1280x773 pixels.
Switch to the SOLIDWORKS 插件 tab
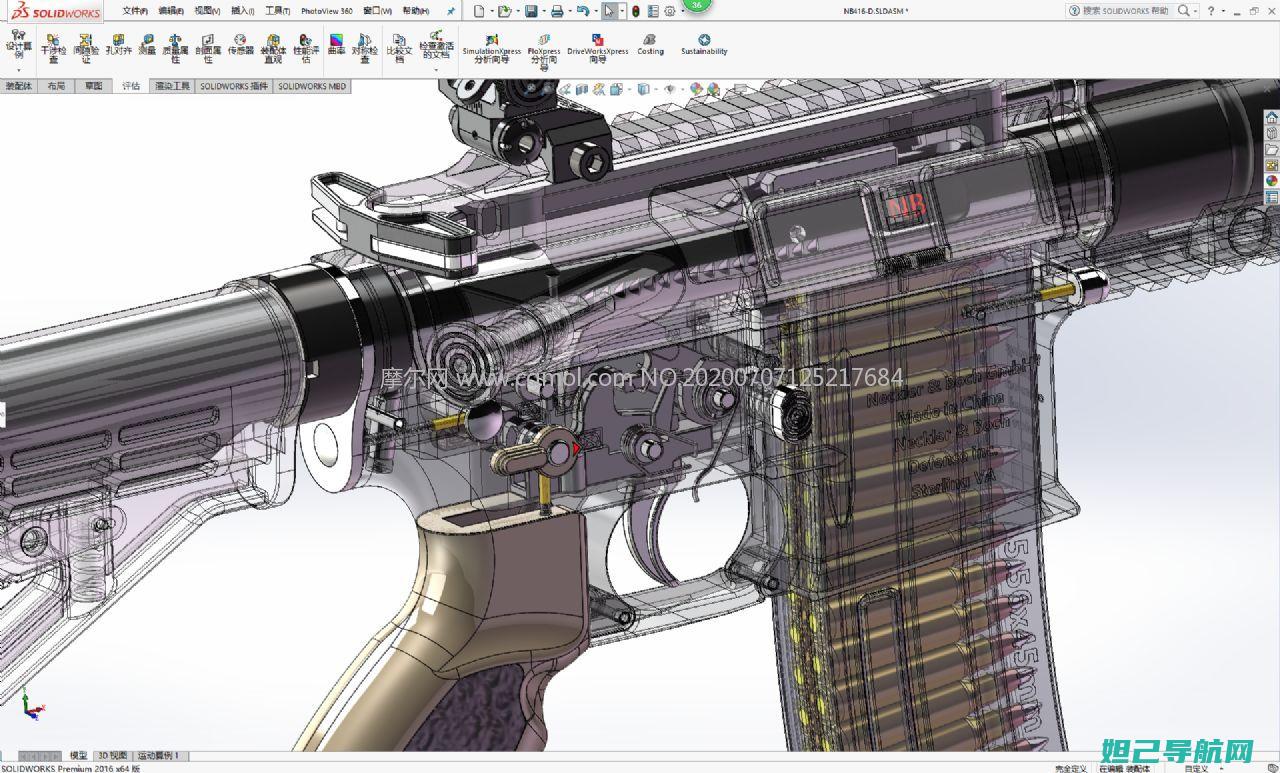[x=234, y=86]
